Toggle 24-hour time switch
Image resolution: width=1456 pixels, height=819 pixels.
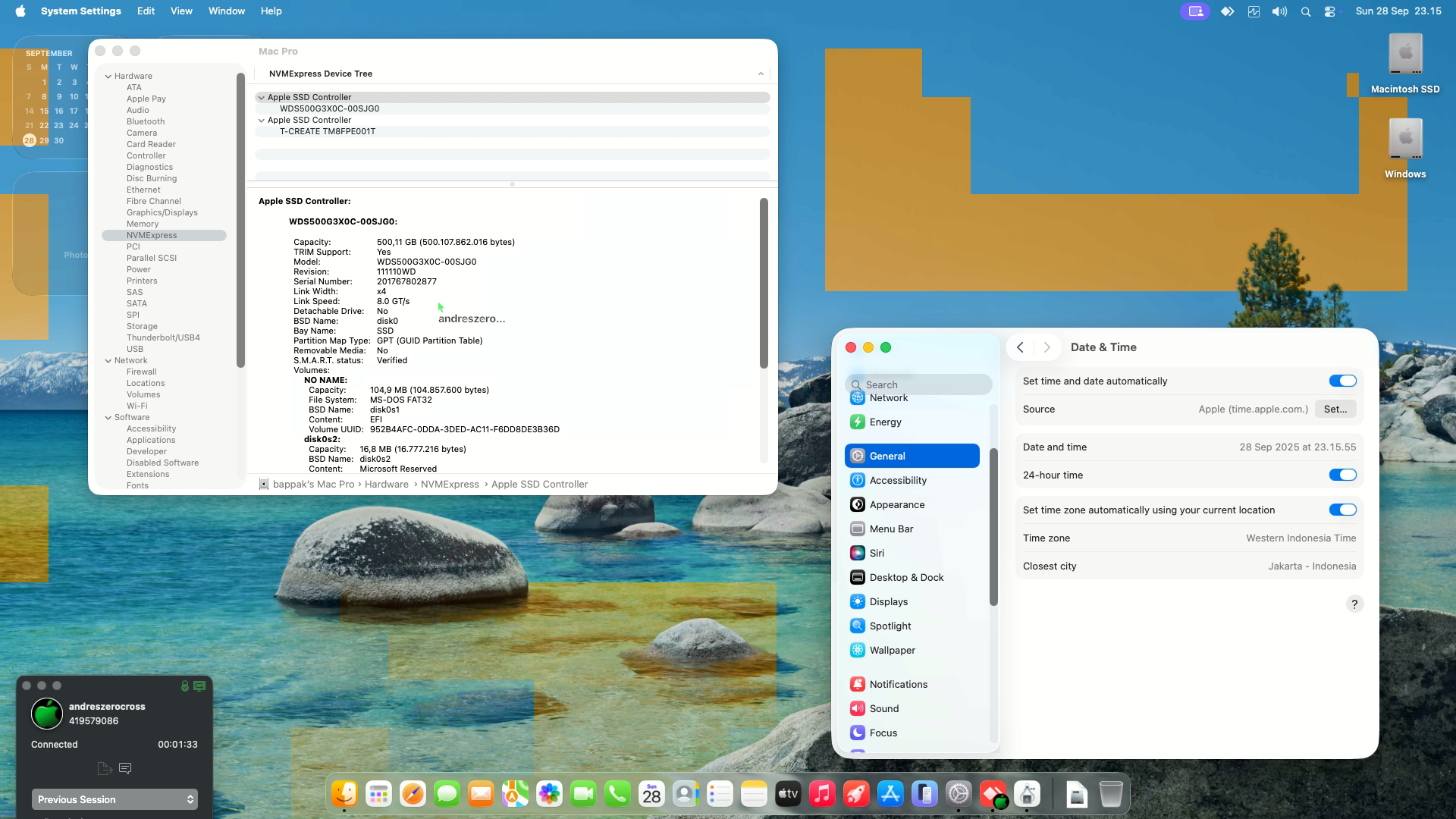click(x=1342, y=475)
